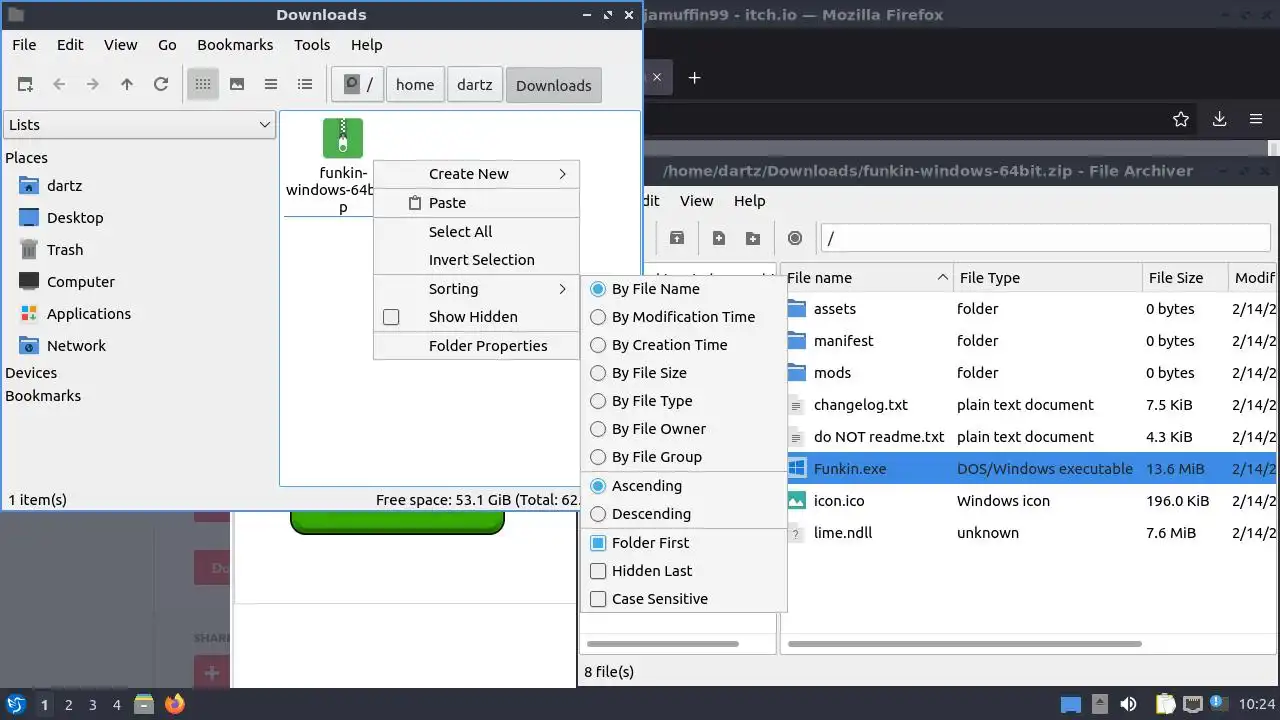1280x720 pixels.
Task: Click the dartz path button
Action: pos(475,85)
